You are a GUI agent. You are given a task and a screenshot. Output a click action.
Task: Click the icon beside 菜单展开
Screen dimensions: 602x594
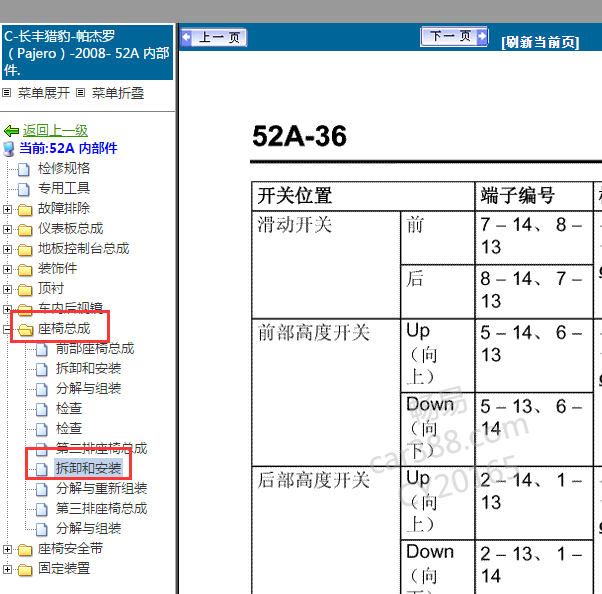point(7,93)
